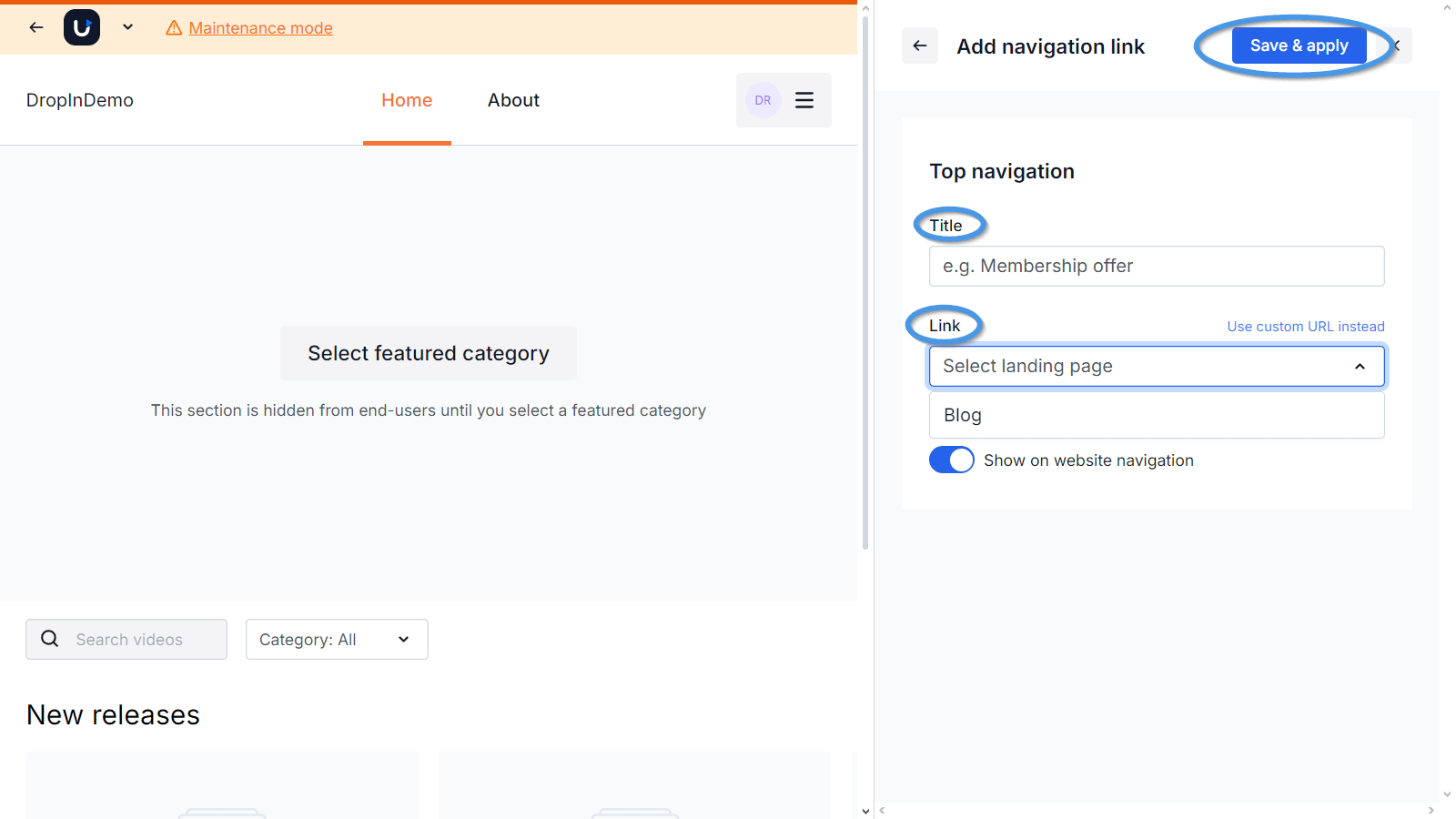Click the Title input field

1157,266
